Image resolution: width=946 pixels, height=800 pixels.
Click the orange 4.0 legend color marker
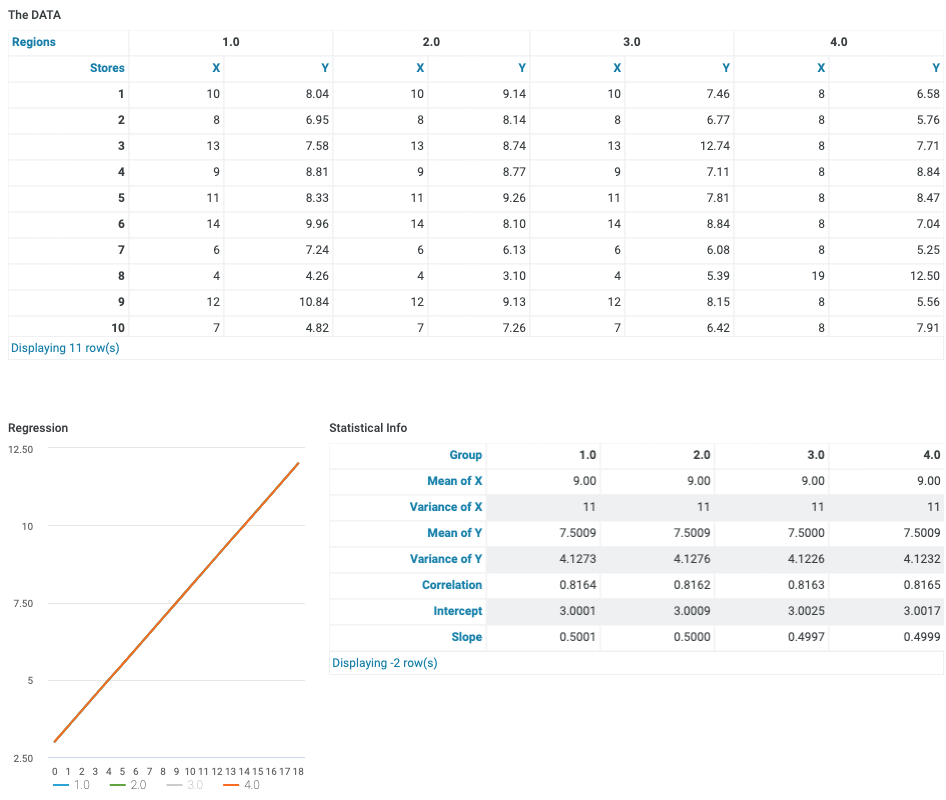tap(232, 785)
